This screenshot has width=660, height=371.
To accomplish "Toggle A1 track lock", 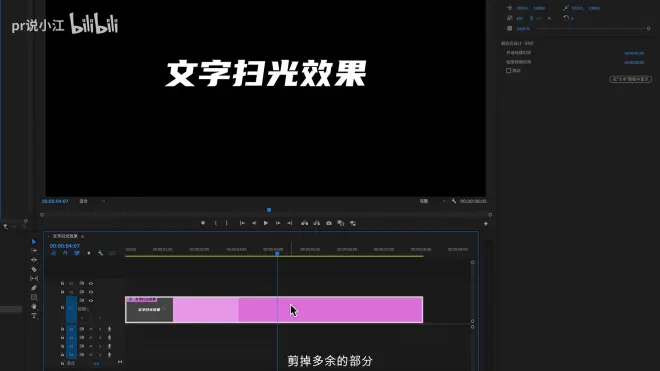I will click(x=62, y=329).
